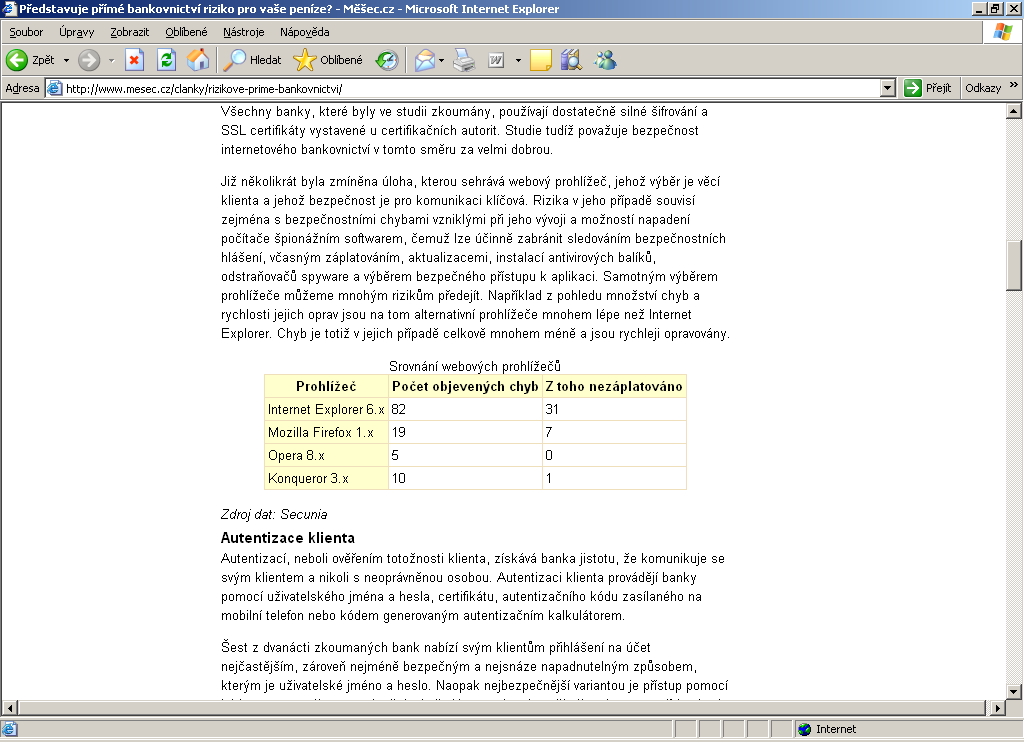The width and height of the screenshot is (1024, 742).
Task: Open the Oblíbené menu in the menu bar
Action: (186, 32)
